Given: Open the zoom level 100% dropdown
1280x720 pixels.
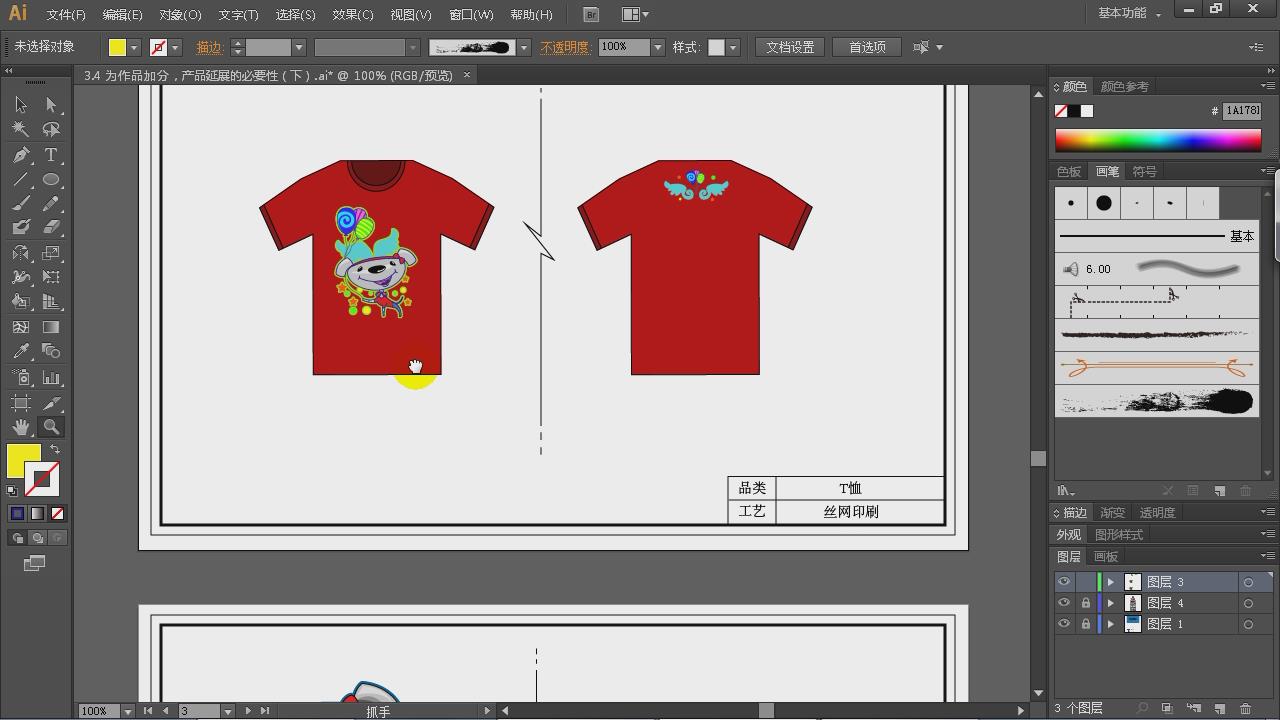Looking at the screenshot, I should [x=127, y=711].
